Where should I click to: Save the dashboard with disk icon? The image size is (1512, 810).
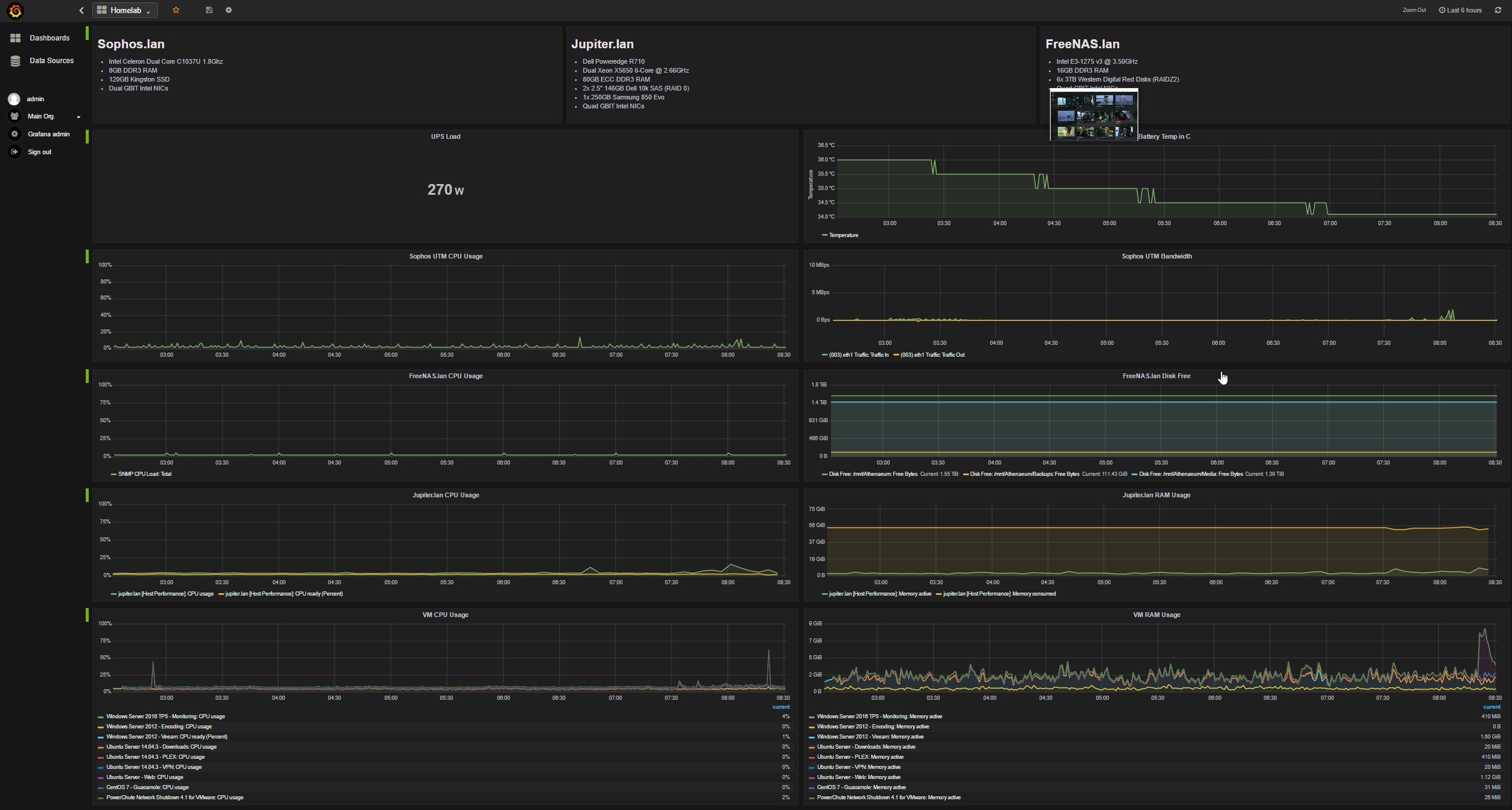(209, 10)
